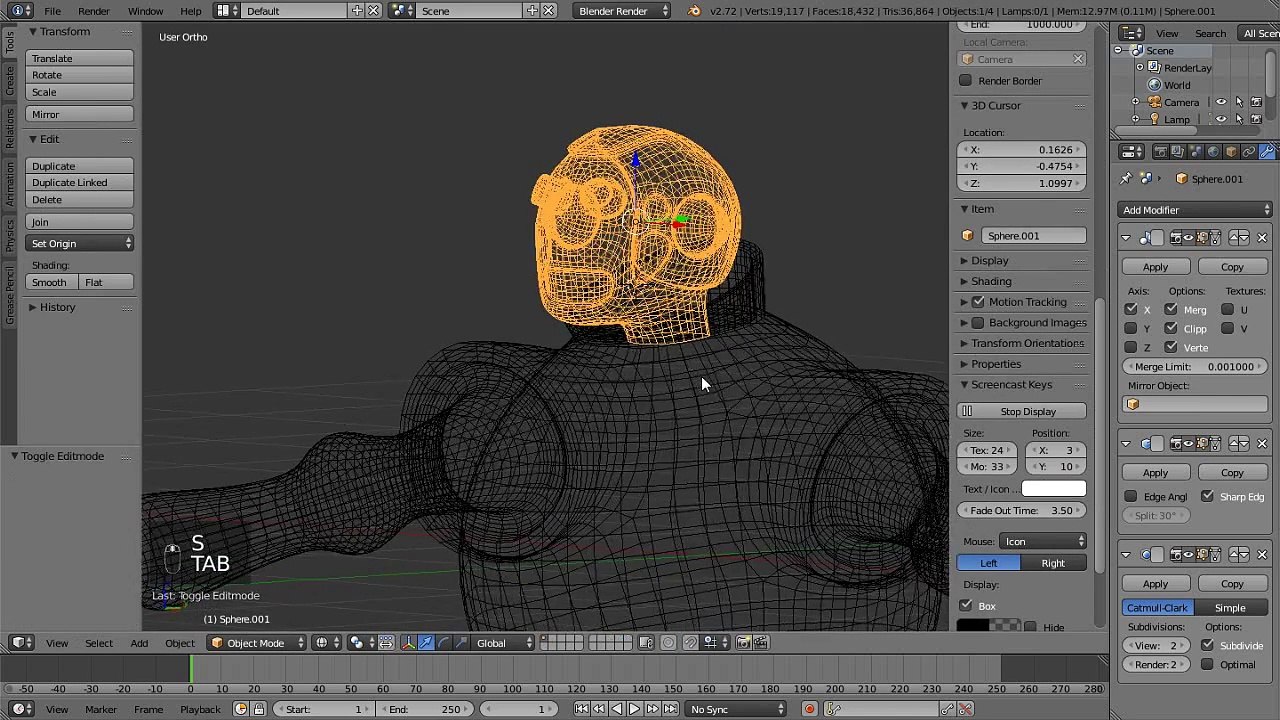The width and height of the screenshot is (1280, 720).
Task: Open the Help menu
Action: pyautogui.click(x=190, y=11)
